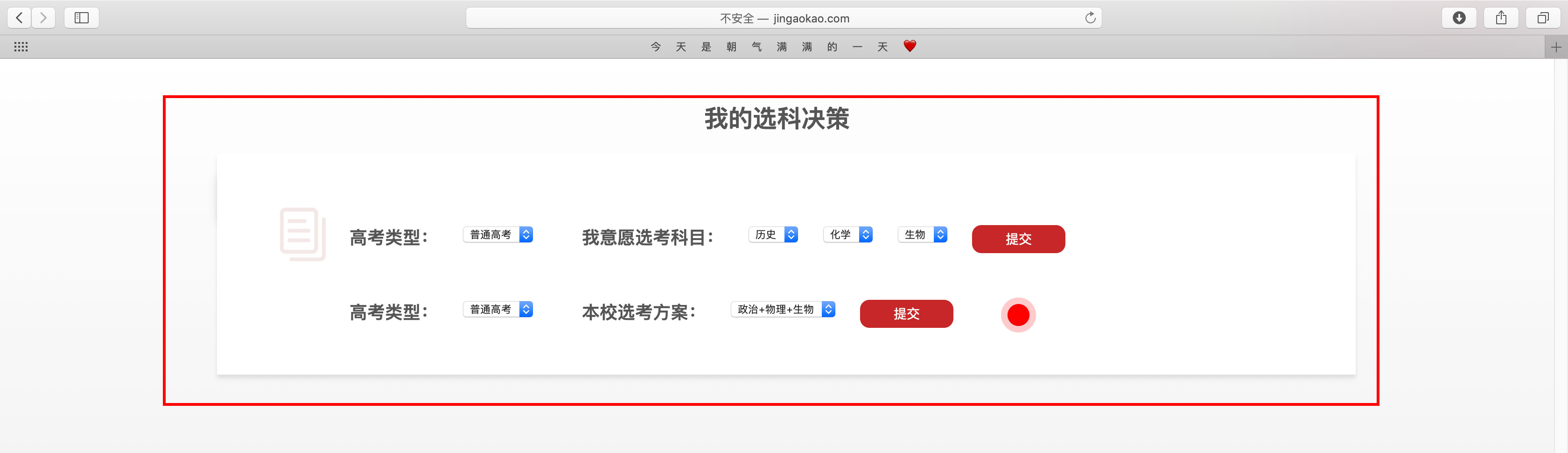Image resolution: width=1568 pixels, height=453 pixels.
Task: Submit 本校选考方案 with its 提交 button
Action: (906, 313)
